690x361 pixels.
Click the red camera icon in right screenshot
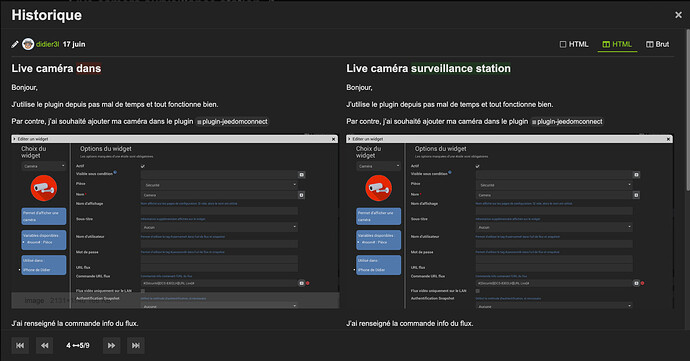coord(378,188)
